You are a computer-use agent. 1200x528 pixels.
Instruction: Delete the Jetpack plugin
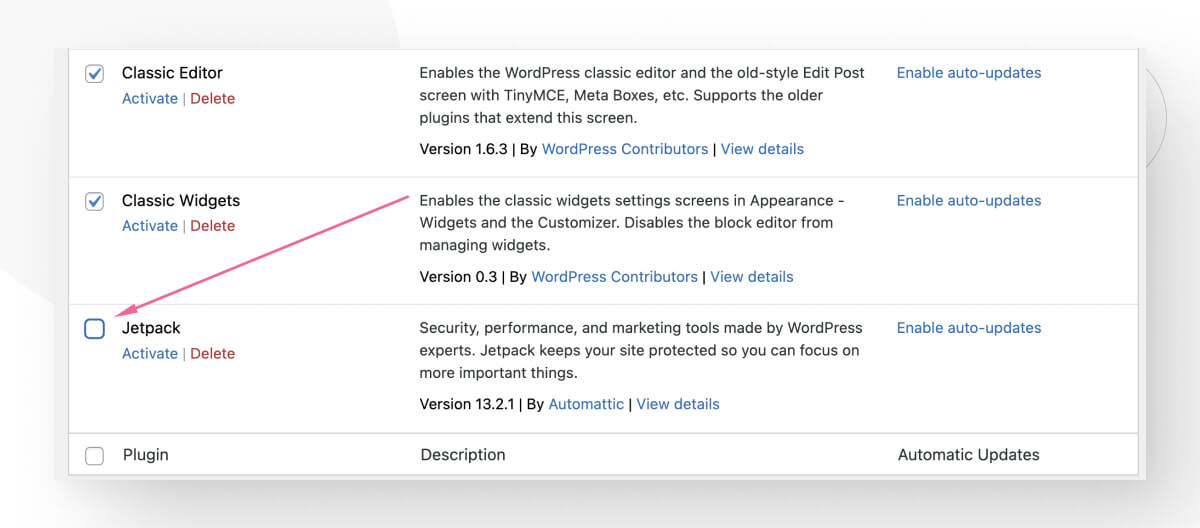(x=212, y=353)
